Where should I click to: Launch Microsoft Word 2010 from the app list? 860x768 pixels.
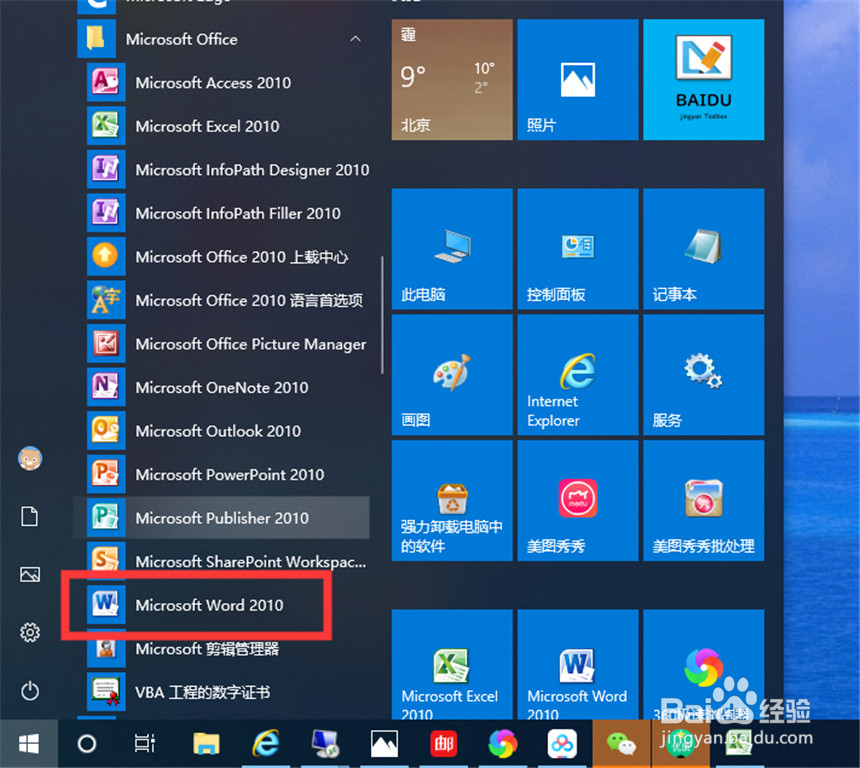(222, 605)
